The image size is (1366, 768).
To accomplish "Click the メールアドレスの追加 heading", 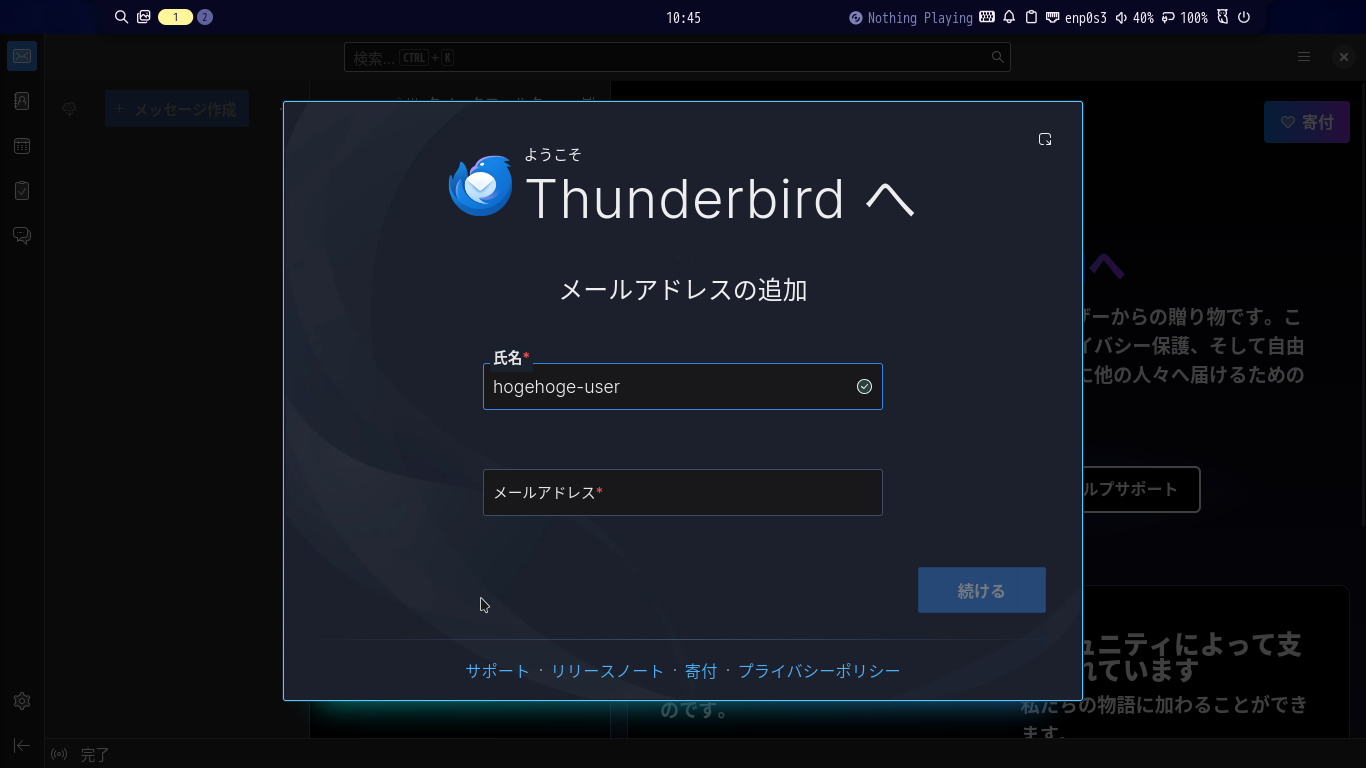I will click(x=683, y=290).
